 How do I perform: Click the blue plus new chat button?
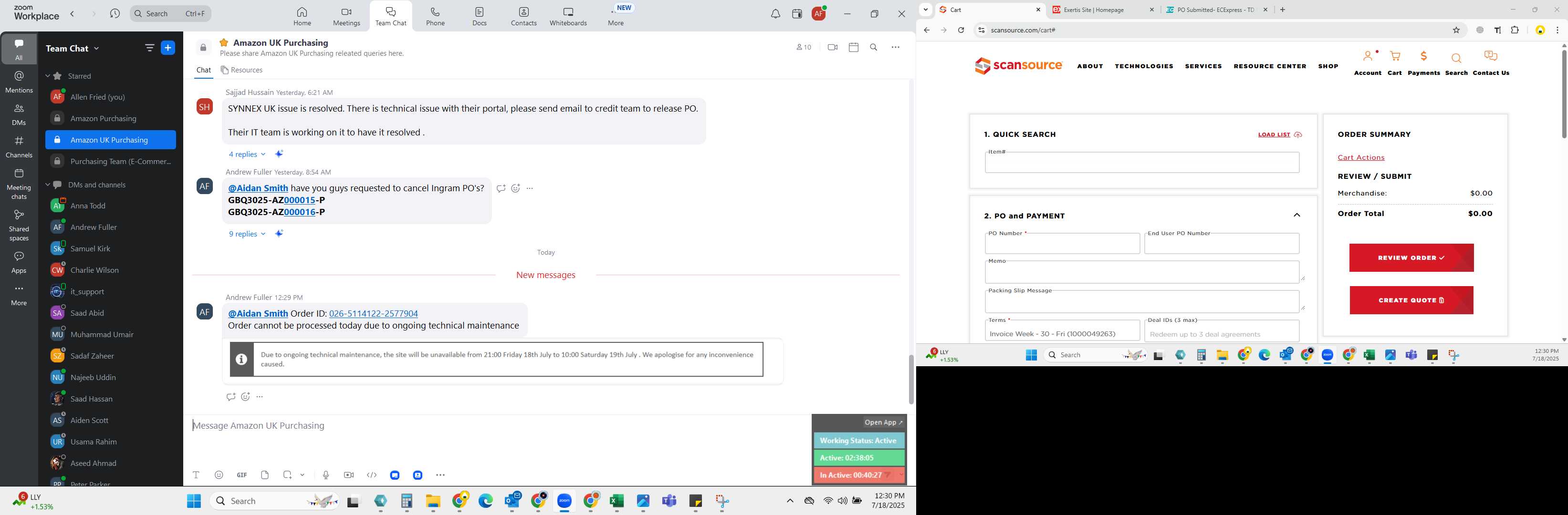click(x=168, y=48)
